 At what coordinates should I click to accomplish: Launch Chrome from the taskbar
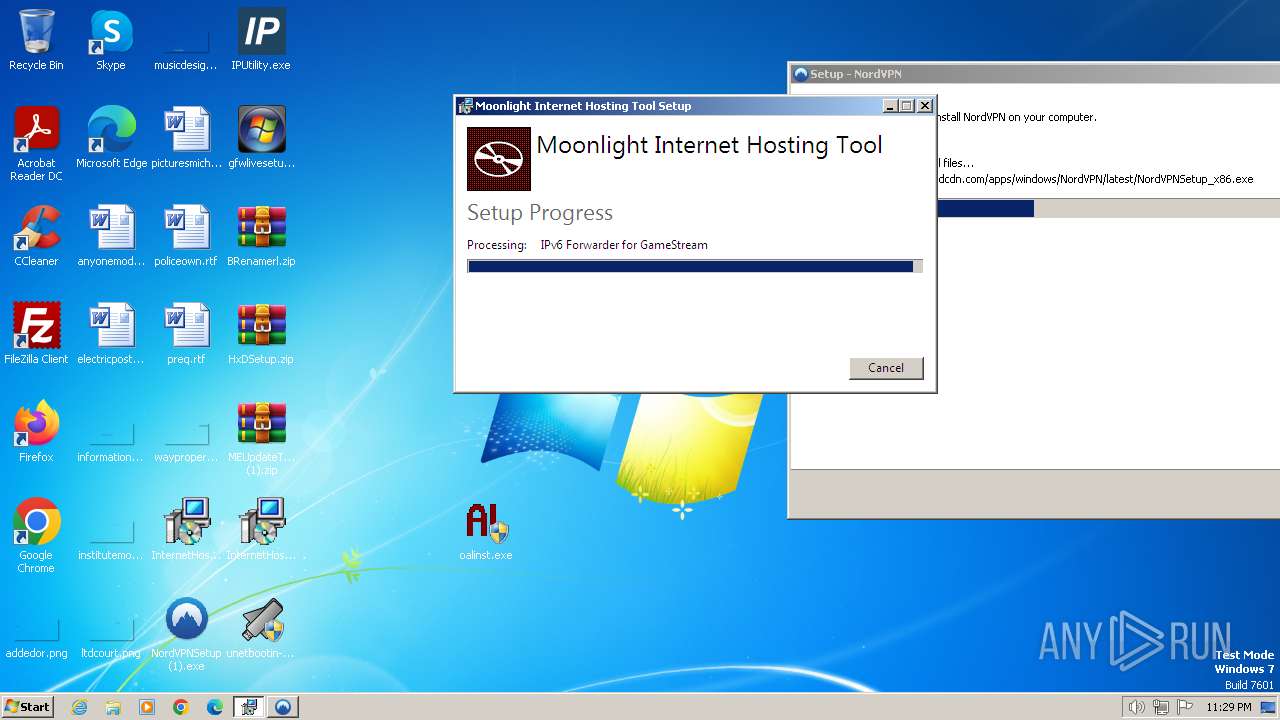181,707
